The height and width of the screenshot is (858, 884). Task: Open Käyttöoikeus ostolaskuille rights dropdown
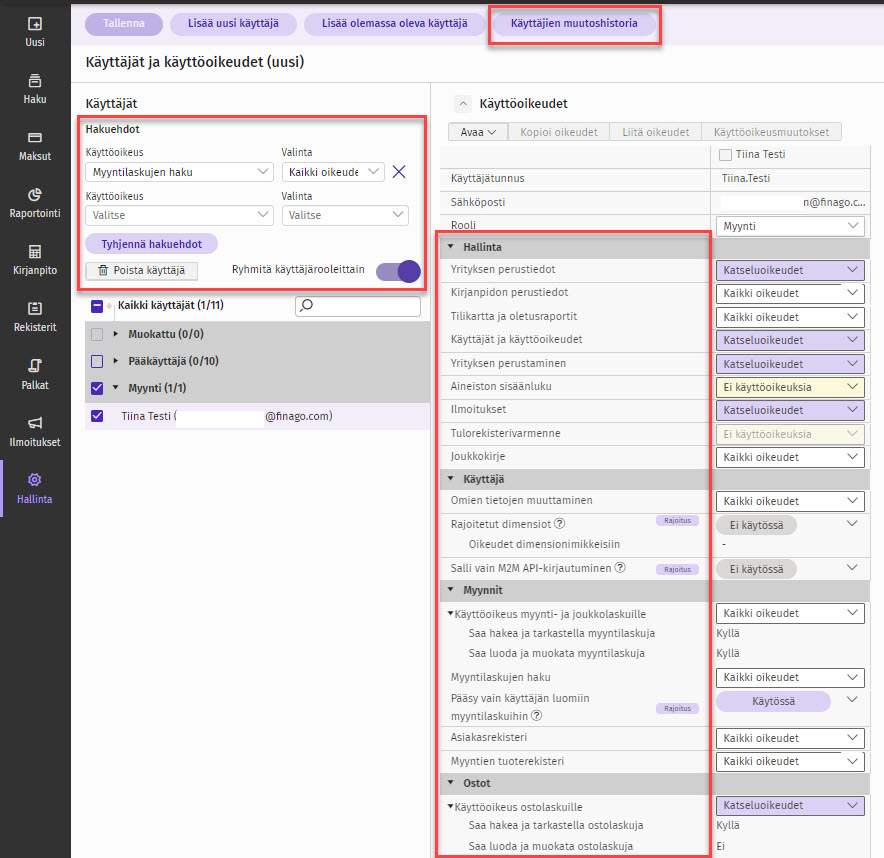pyautogui.click(x=790, y=805)
